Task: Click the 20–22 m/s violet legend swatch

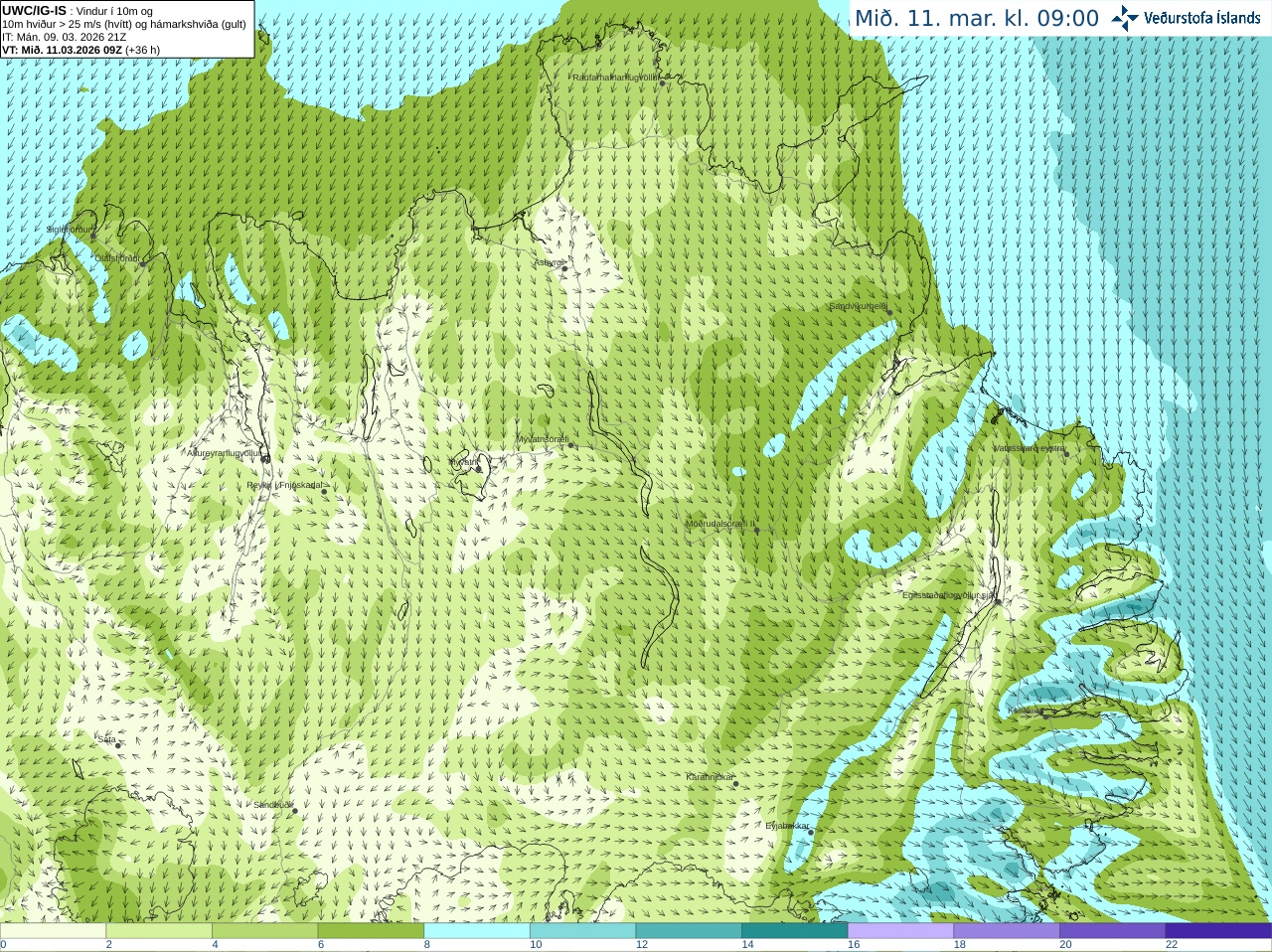Action: 1113,931
